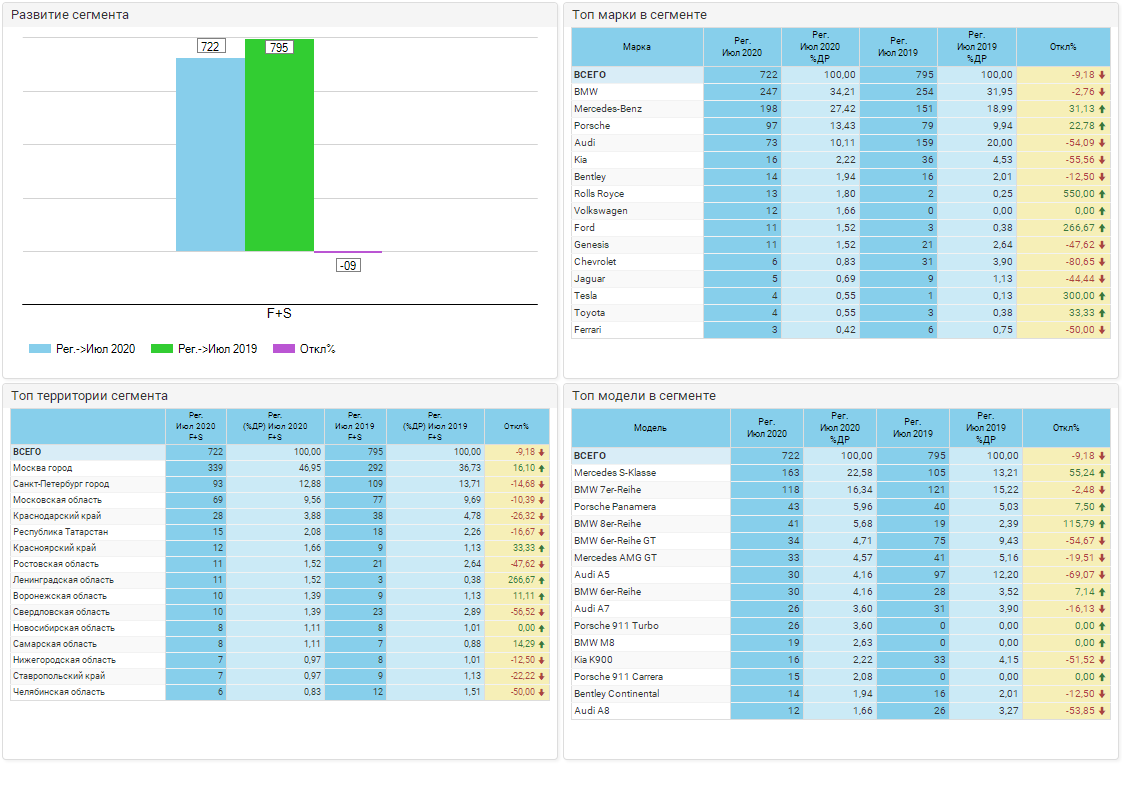Viewport: 1122px width, 793px height.
Task: Click the up arrow in Москва город row
Action: click(542, 468)
